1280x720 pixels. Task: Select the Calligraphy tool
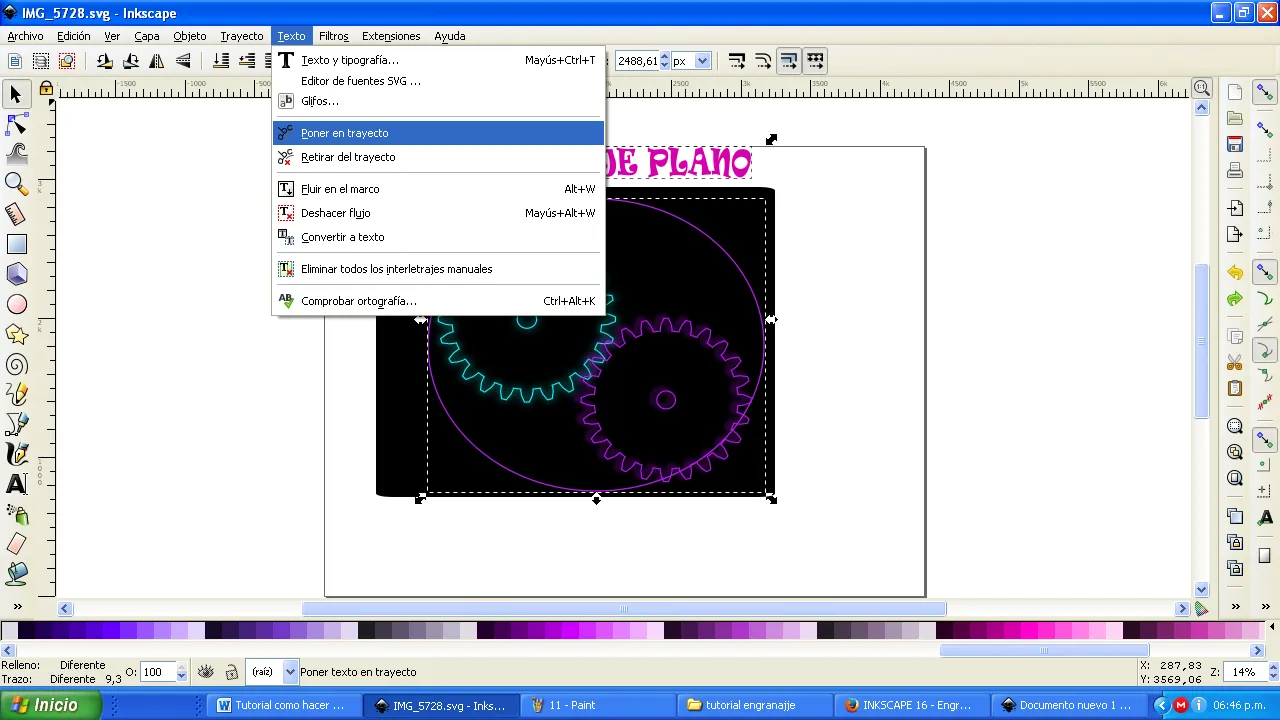(16, 454)
